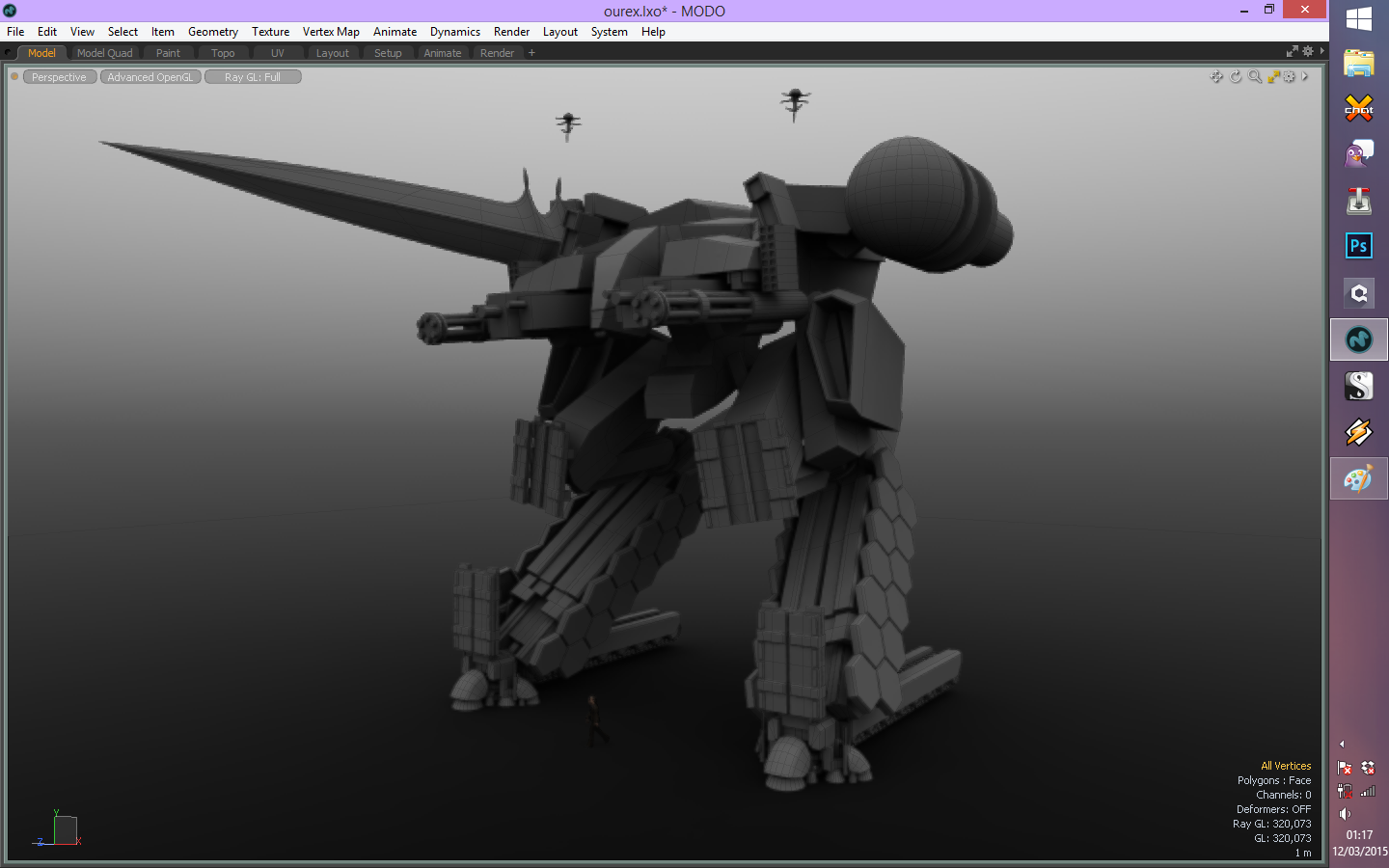Image resolution: width=1389 pixels, height=868 pixels.
Task: Click the system volume speaker icon
Action: (1345, 814)
